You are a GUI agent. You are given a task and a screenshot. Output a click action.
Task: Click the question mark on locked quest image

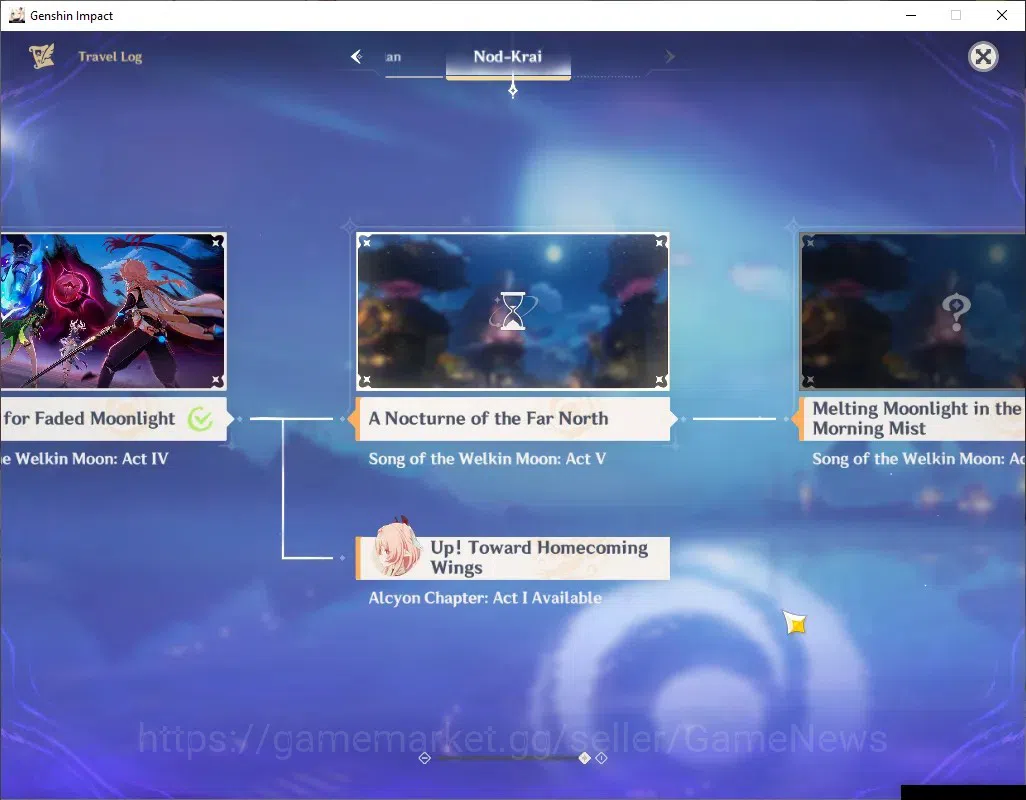(956, 311)
